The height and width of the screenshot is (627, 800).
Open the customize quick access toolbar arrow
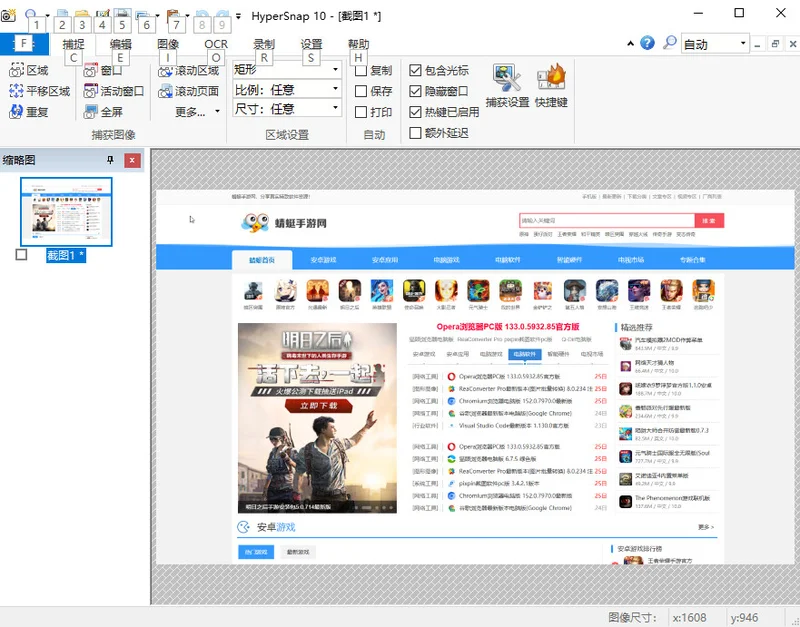(x=238, y=16)
